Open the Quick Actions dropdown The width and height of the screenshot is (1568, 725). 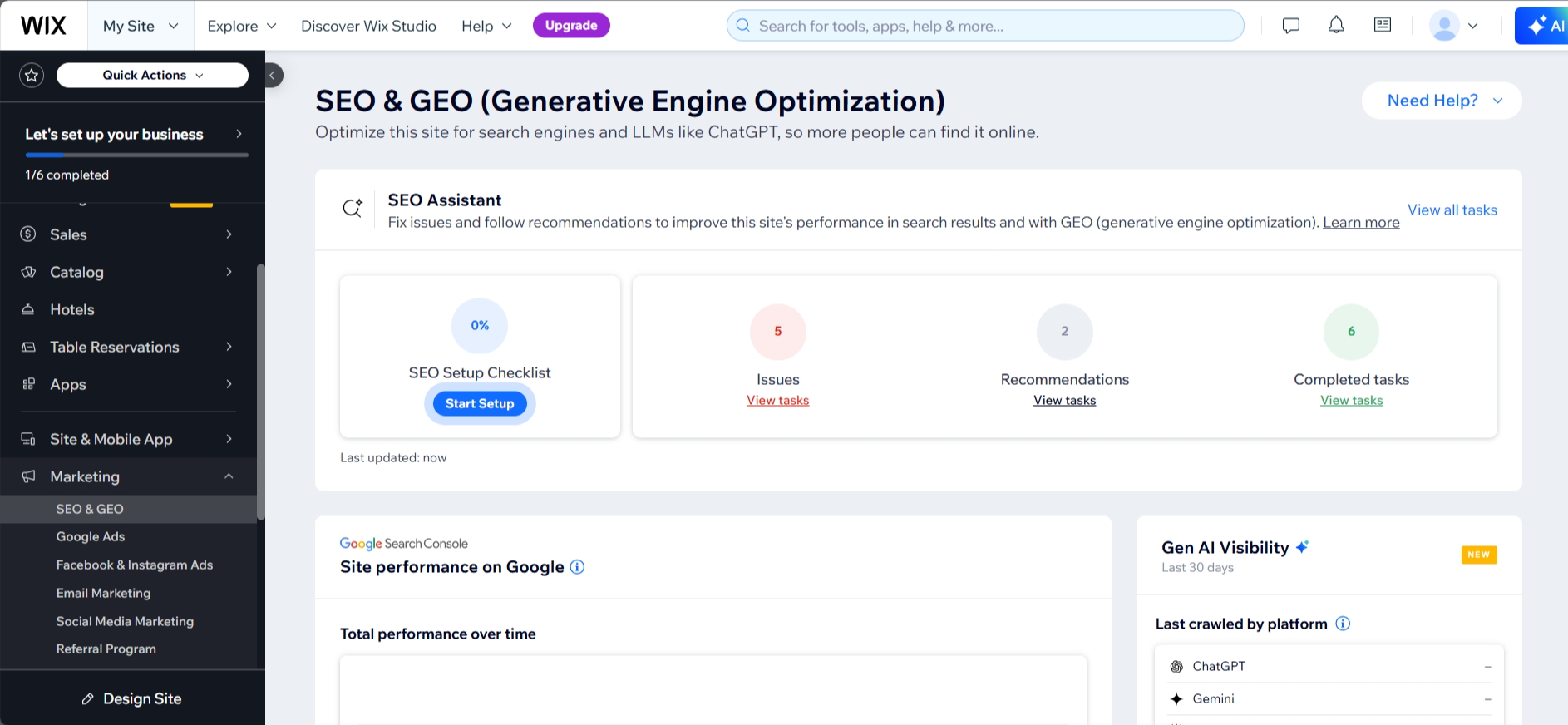pos(152,76)
